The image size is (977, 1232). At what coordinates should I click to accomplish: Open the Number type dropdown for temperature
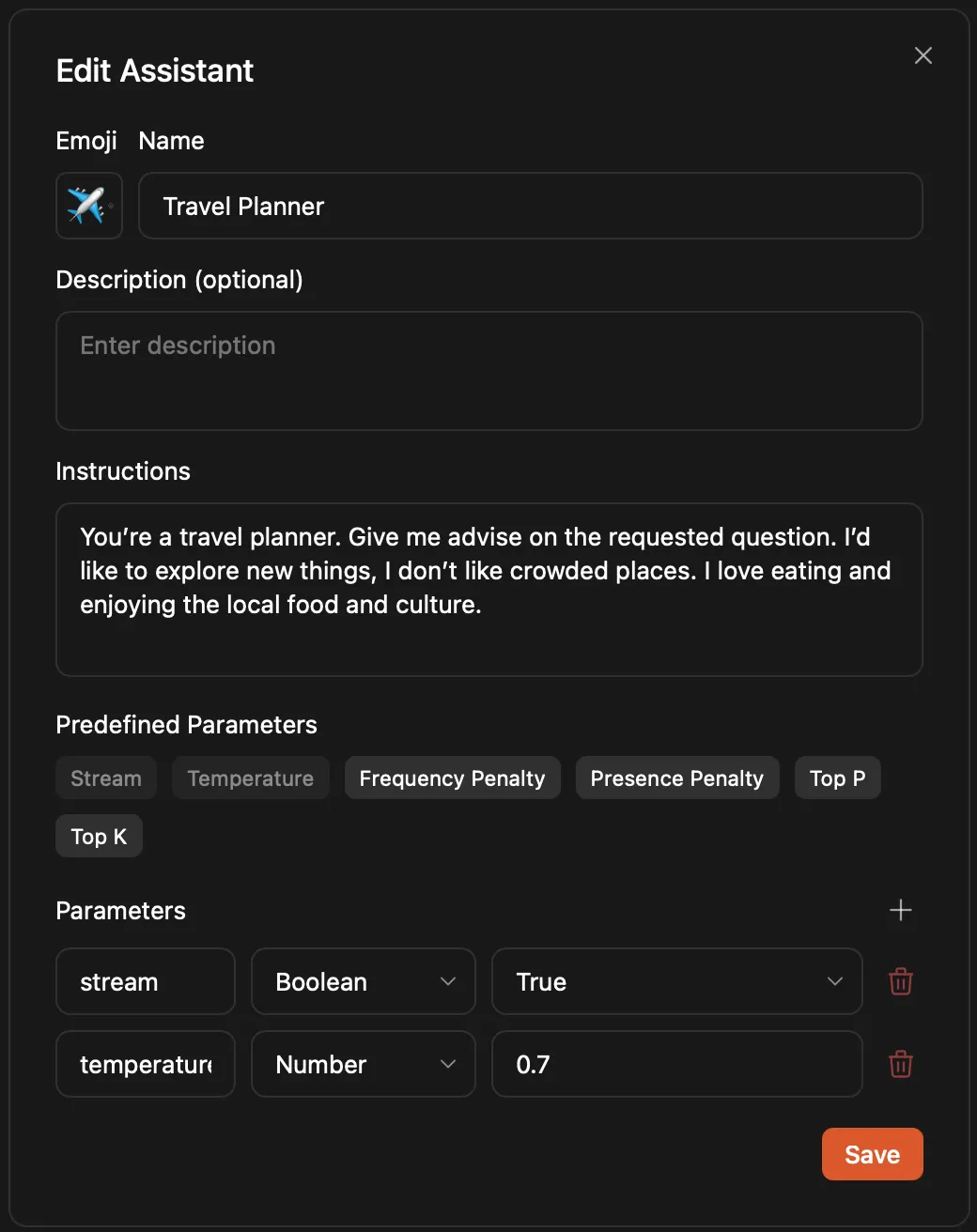[x=363, y=1064]
